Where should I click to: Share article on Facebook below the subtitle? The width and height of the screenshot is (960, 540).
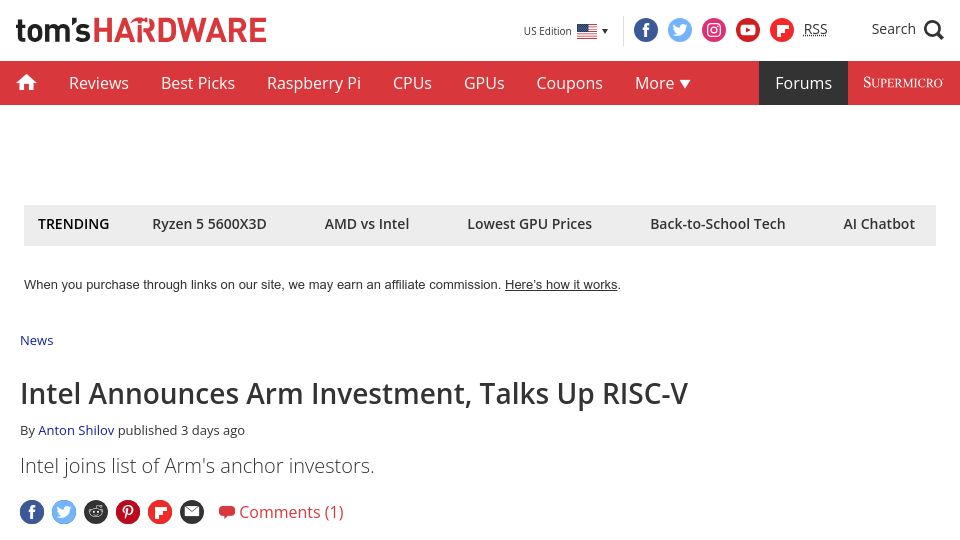pyautogui.click(x=32, y=512)
